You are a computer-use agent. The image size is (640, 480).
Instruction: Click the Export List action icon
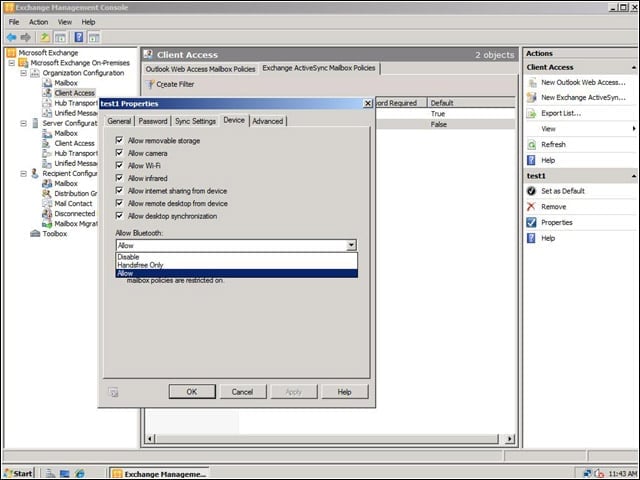(532, 113)
